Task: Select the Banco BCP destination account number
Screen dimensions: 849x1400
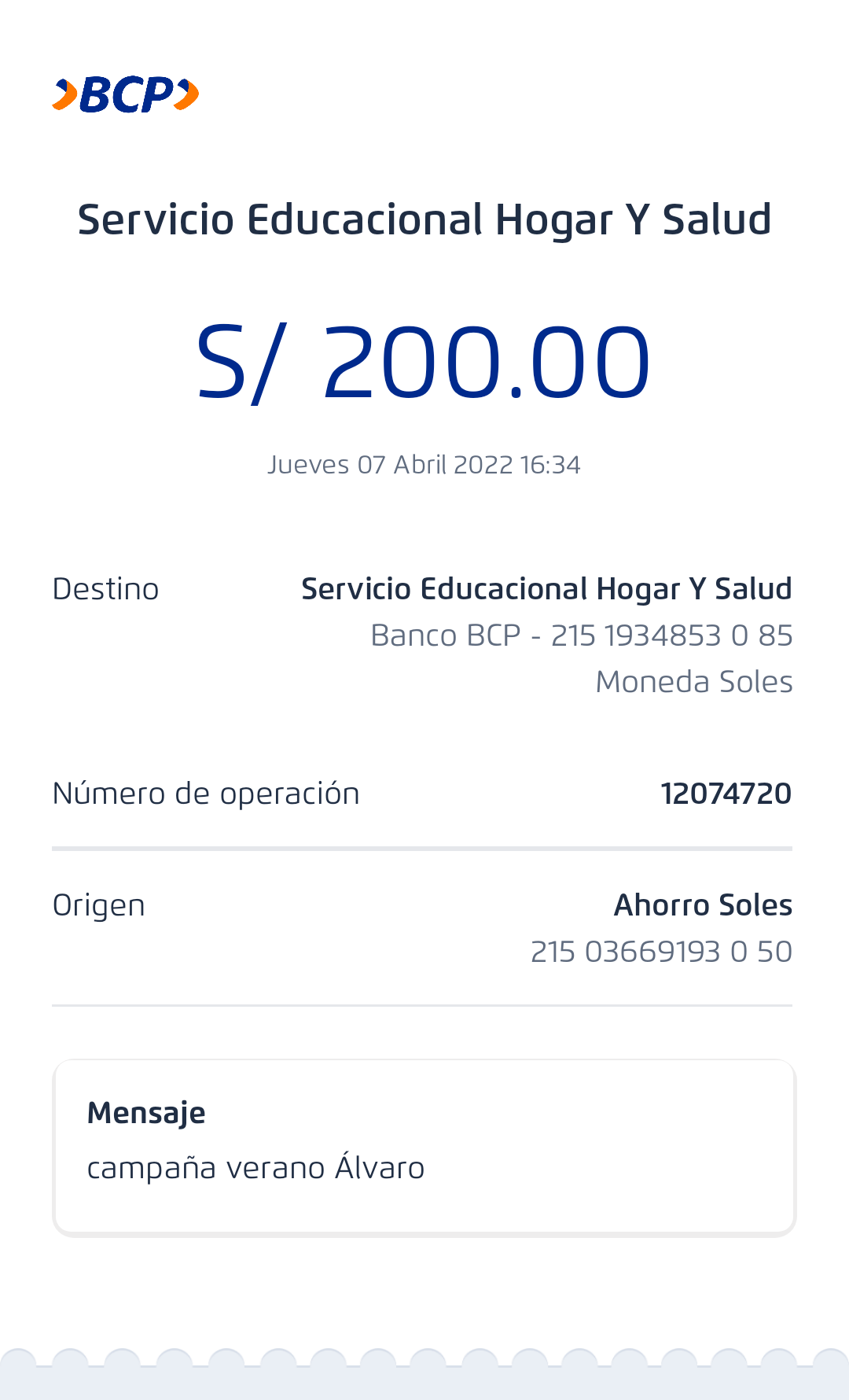Action: click(x=582, y=636)
